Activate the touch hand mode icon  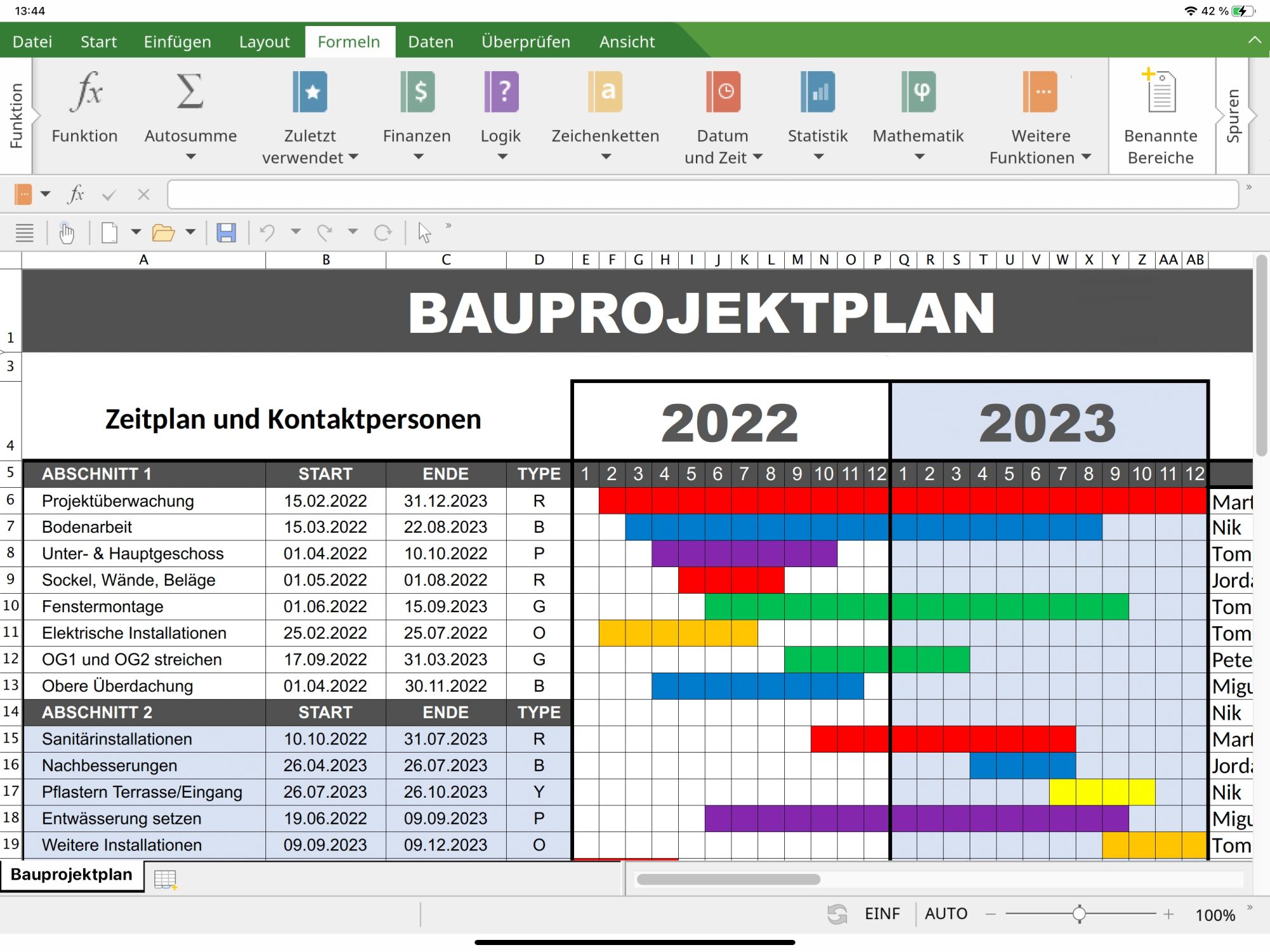click(66, 233)
